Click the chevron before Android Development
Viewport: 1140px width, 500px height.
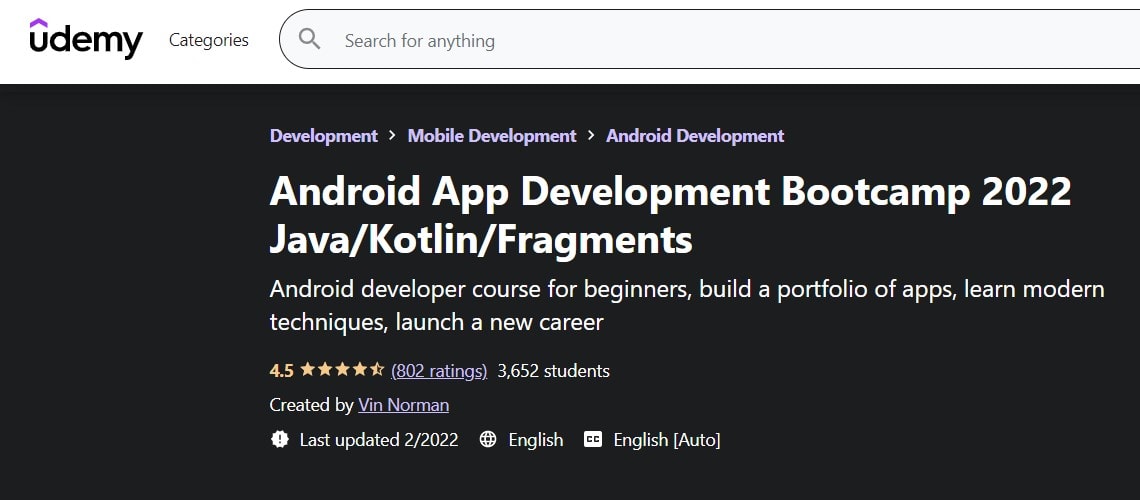[x=592, y=135]
